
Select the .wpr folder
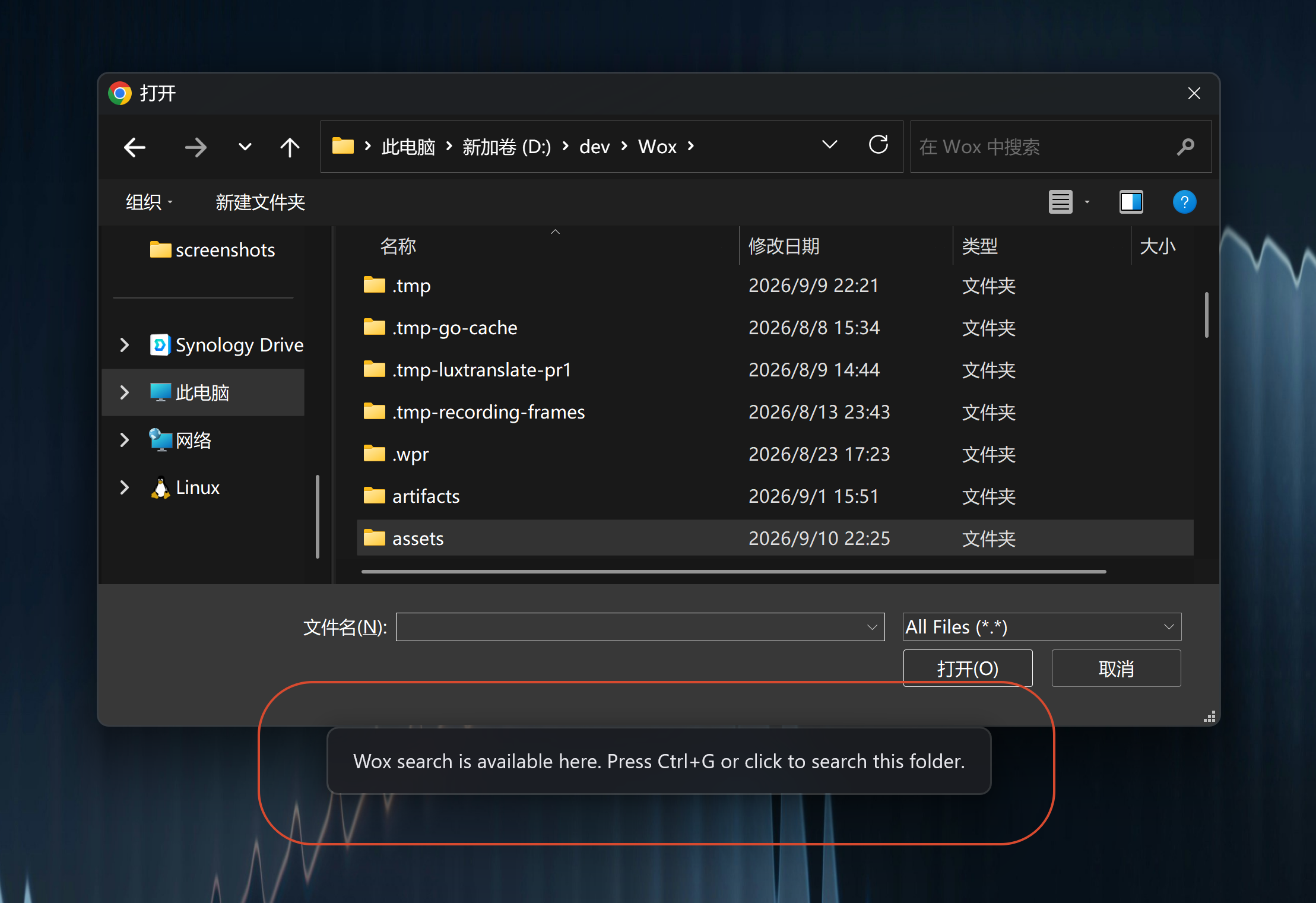coord(775,454)
